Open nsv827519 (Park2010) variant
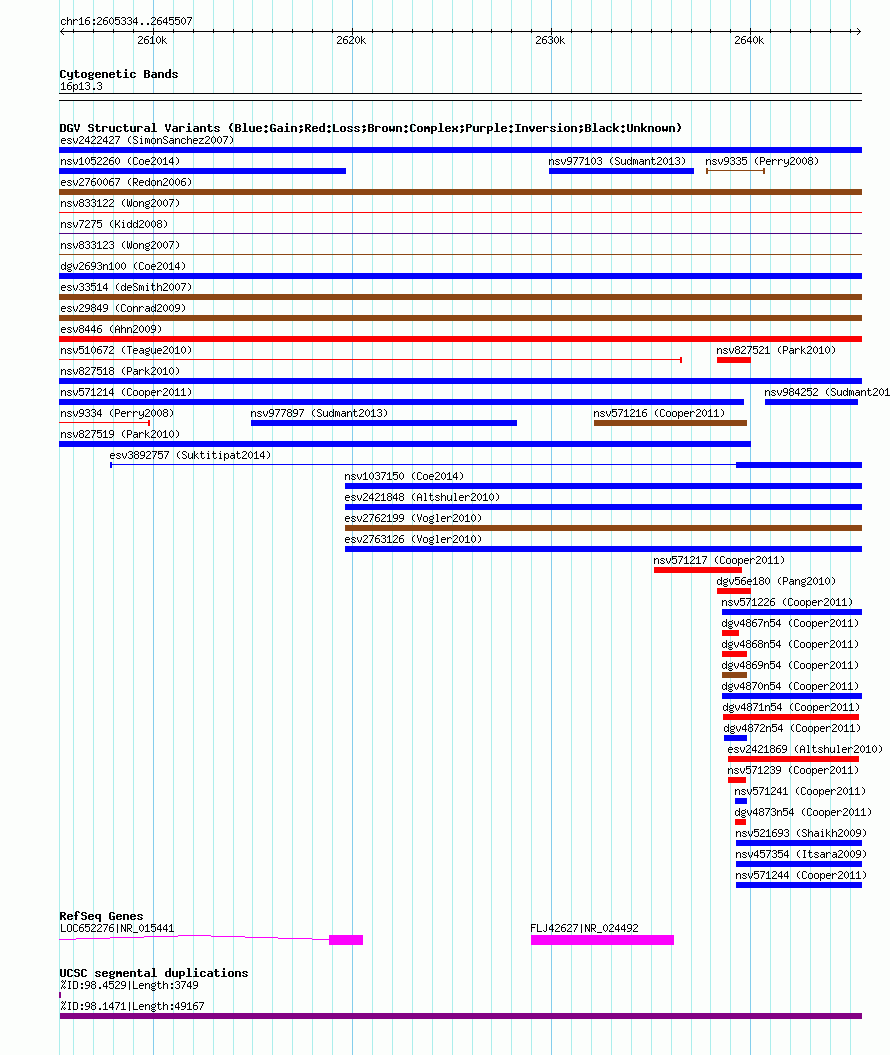Screen dimensions: 890x1055 point(120,434)
